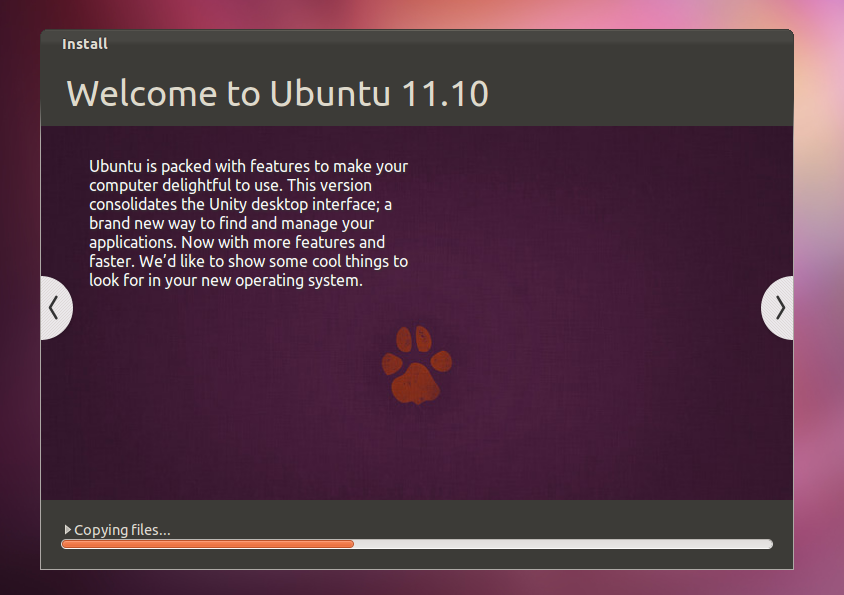Viewport: 844px width, 595px height.
Task: Click the orange paw print image
Action: tap(417, 365)
